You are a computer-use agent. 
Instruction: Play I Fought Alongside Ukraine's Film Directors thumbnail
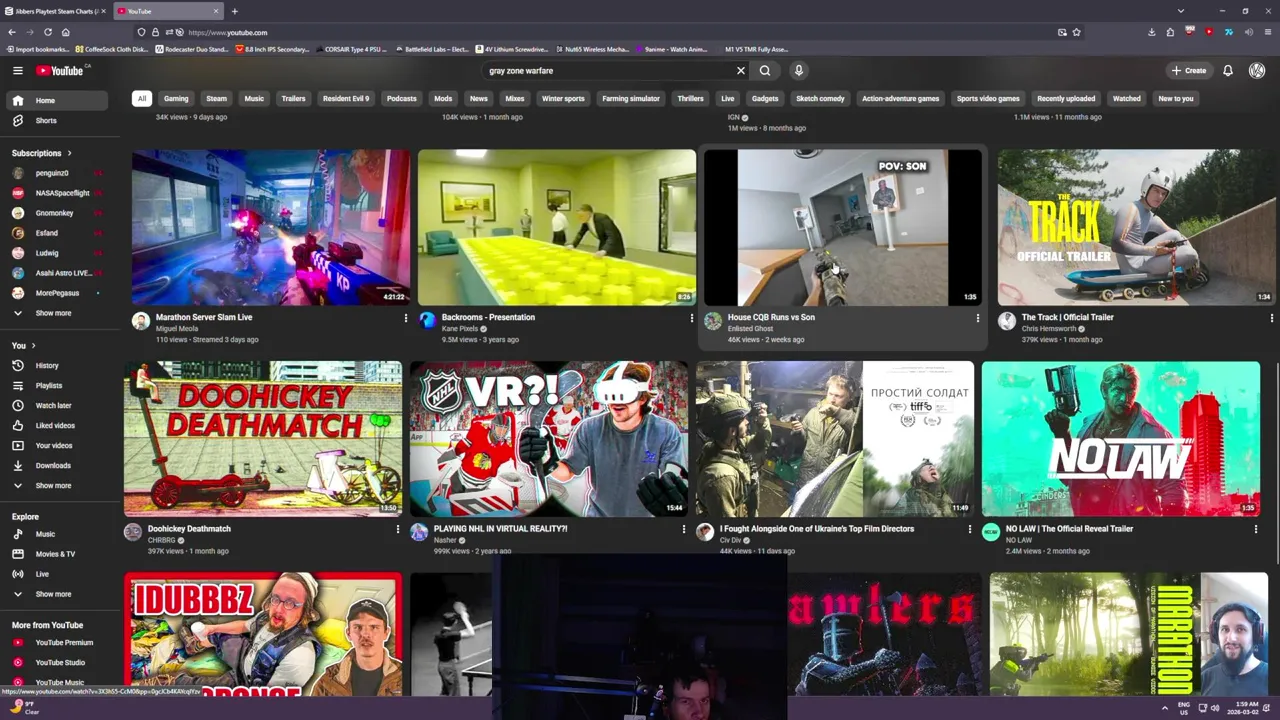coord(835,439)
